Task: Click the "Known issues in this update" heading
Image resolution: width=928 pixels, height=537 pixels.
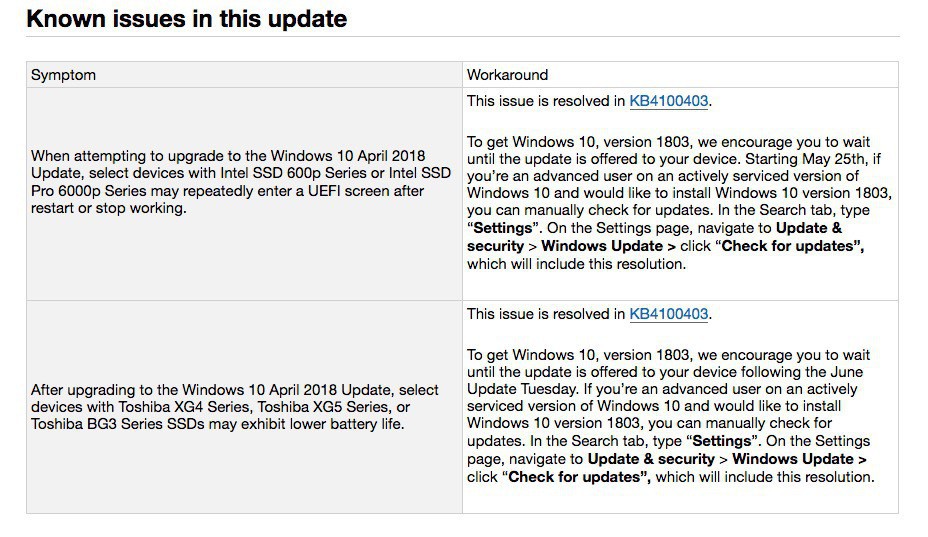Action: (187, 18)
